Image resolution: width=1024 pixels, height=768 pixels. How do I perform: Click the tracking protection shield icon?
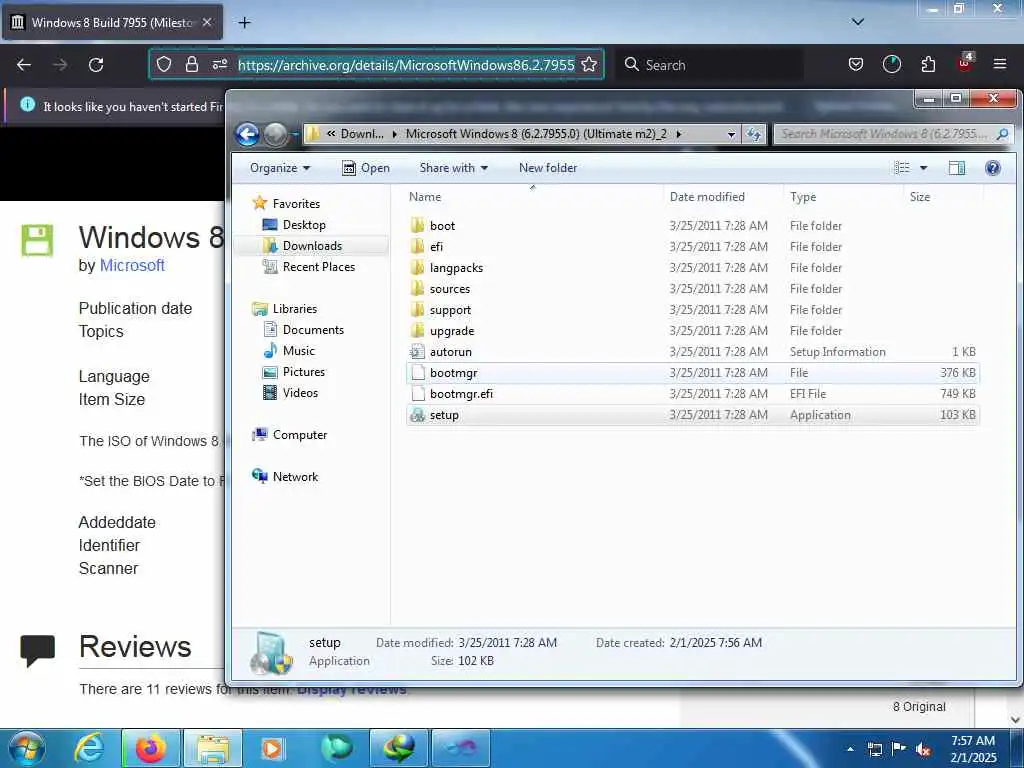[x=164, y=65]
